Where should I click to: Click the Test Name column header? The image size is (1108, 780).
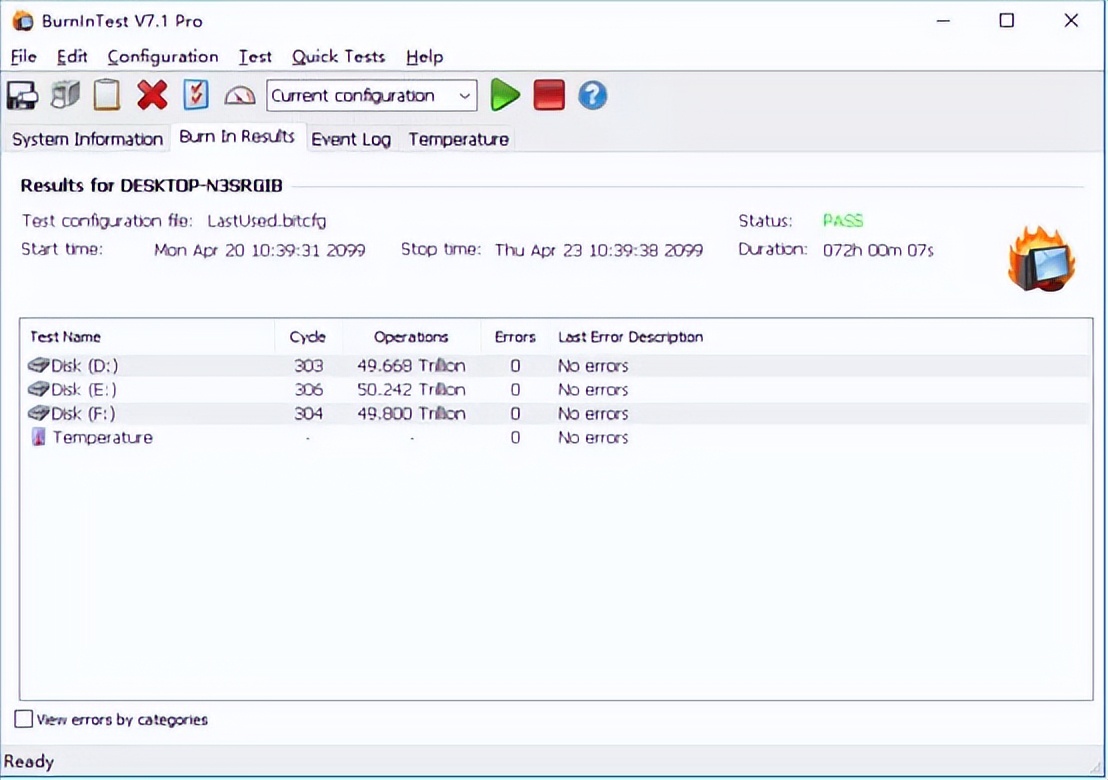click(66, 337)
